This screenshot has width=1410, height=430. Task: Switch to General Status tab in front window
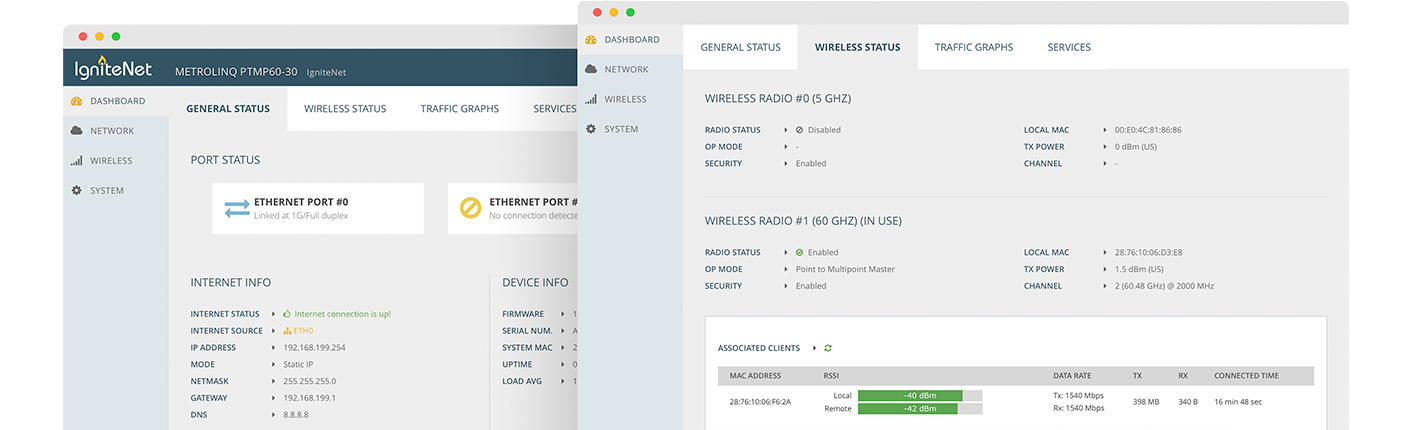point(740,47)
